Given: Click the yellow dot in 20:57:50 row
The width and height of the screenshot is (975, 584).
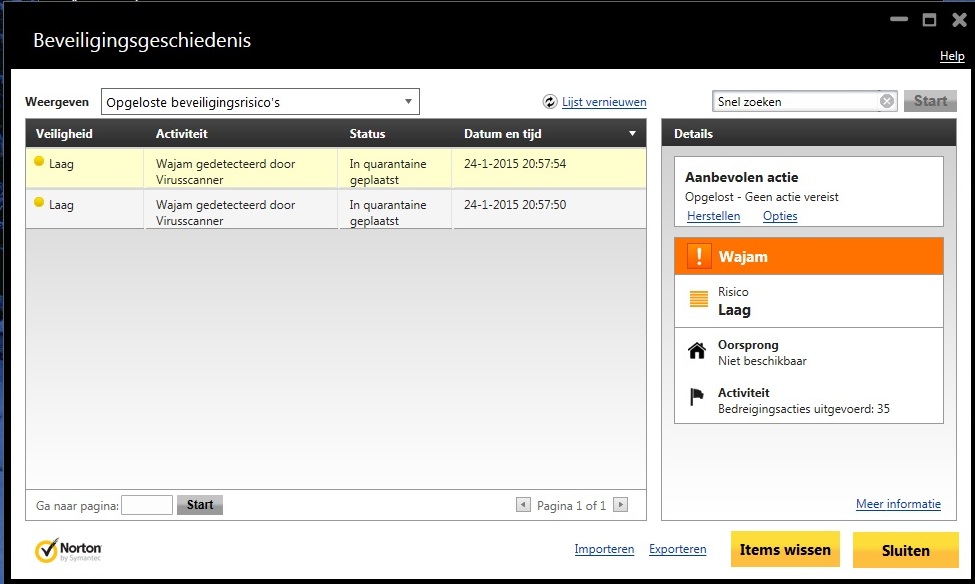Looking at the screenshot, I should click(x=39, y=202).
